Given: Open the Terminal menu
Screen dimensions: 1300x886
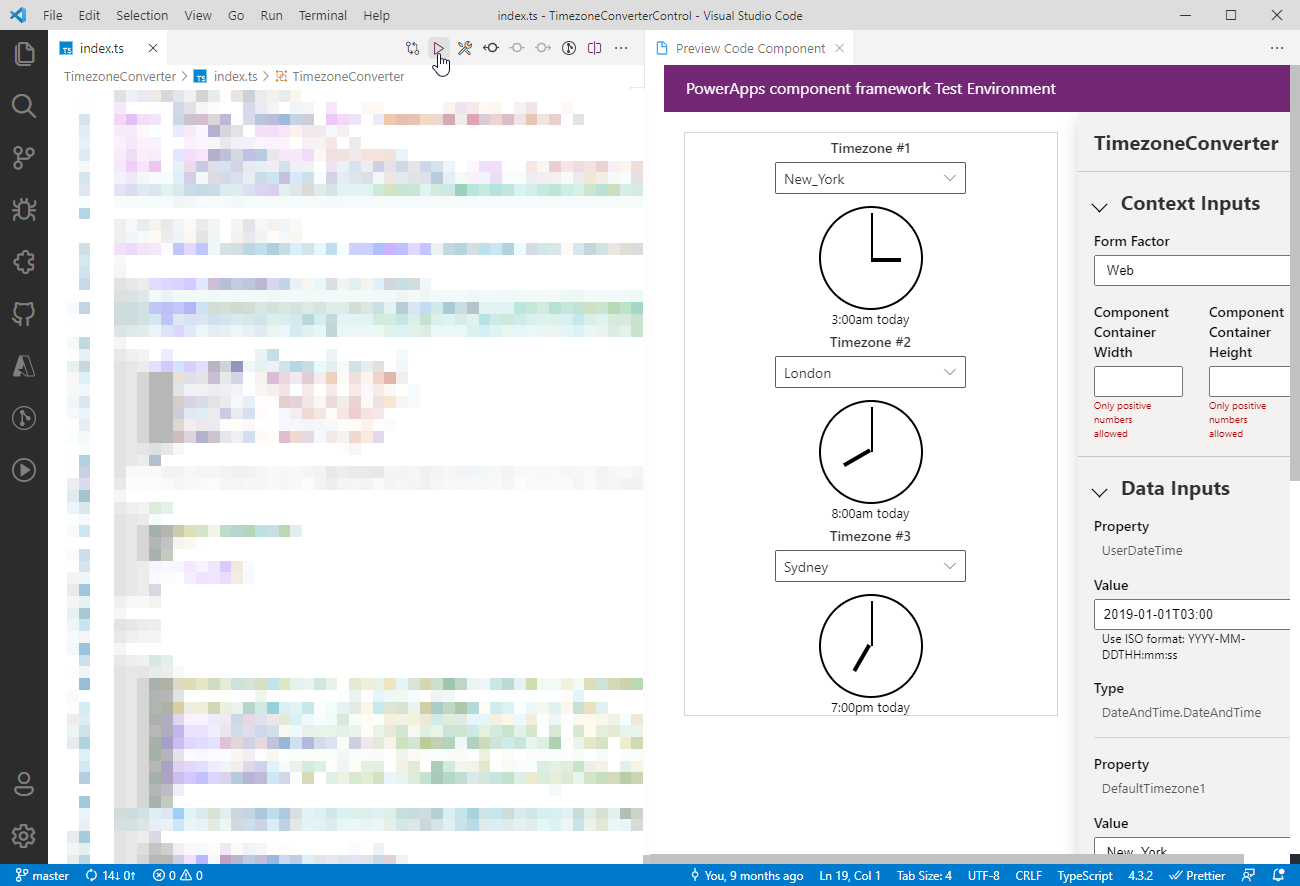Looking at the screenshot, I should 322,15.
